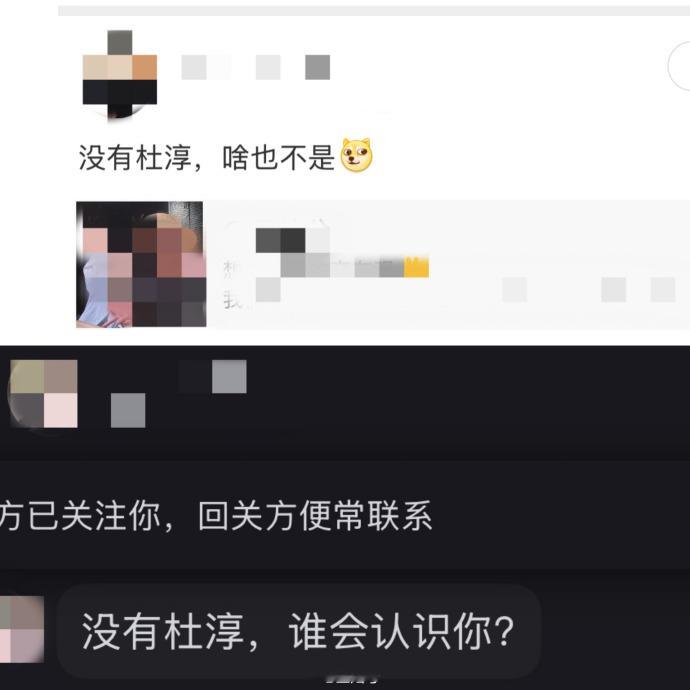The height and width of the screenshot is (690, 690).
Task: Click the partially visible round button at top right
Action: [679, 66]
